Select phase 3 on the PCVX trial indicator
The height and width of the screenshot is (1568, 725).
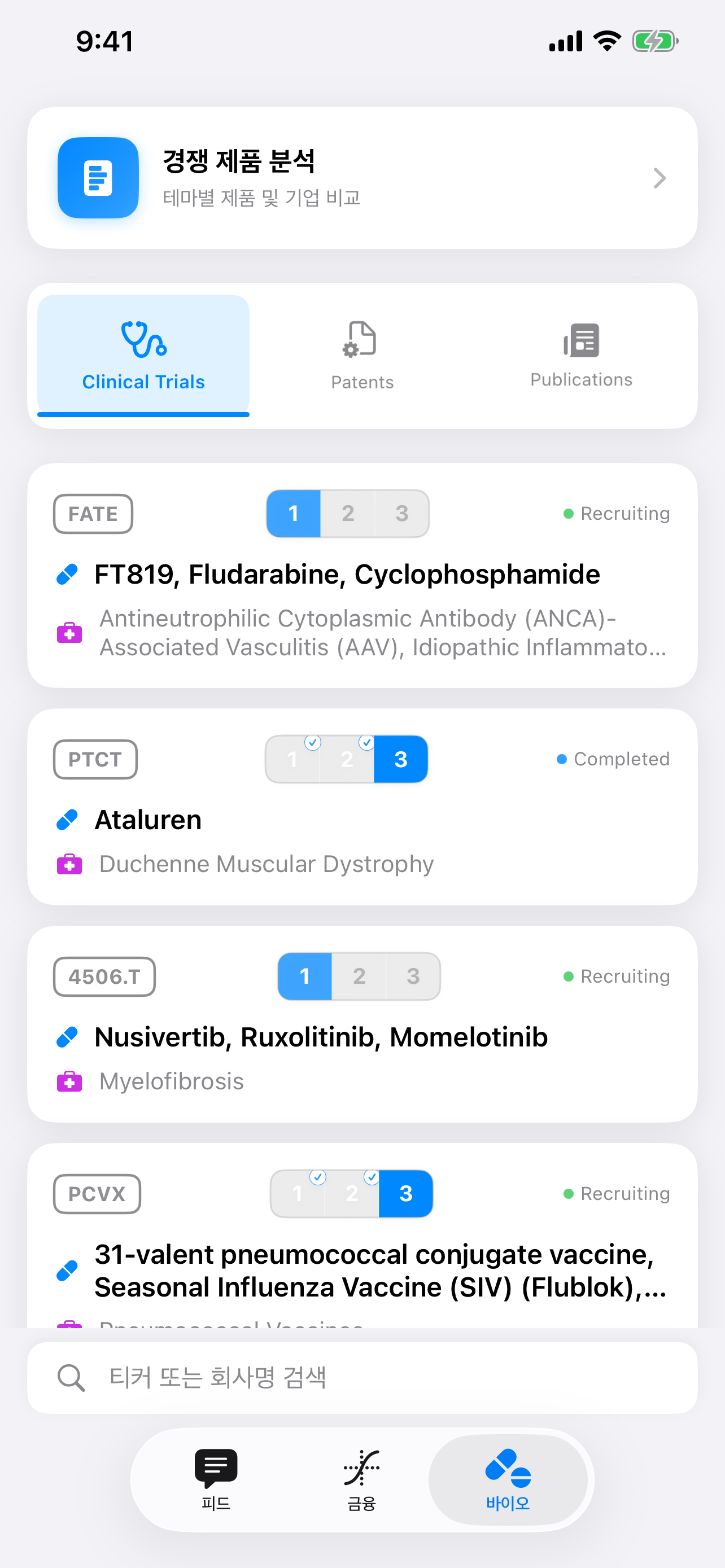click(406, 1194)
